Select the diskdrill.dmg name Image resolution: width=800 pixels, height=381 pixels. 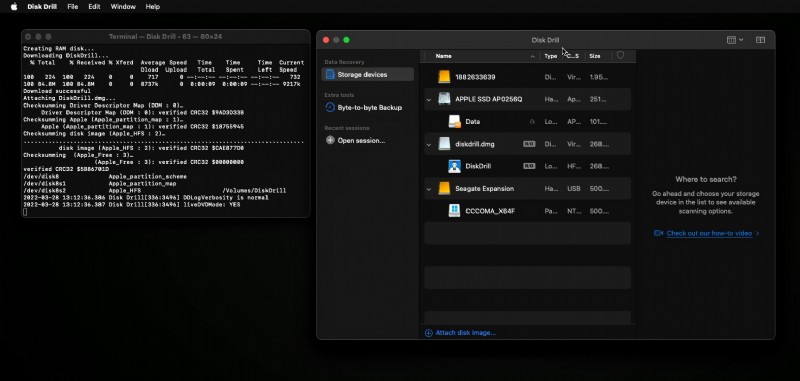point(474,144)
